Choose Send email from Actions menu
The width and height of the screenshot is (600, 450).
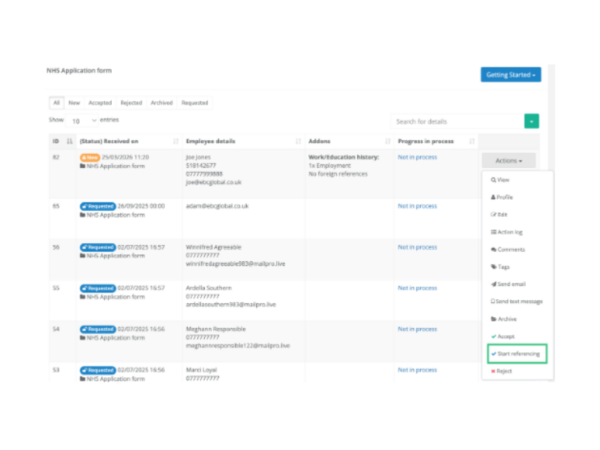pyautogui.click(x=508, y=284)
